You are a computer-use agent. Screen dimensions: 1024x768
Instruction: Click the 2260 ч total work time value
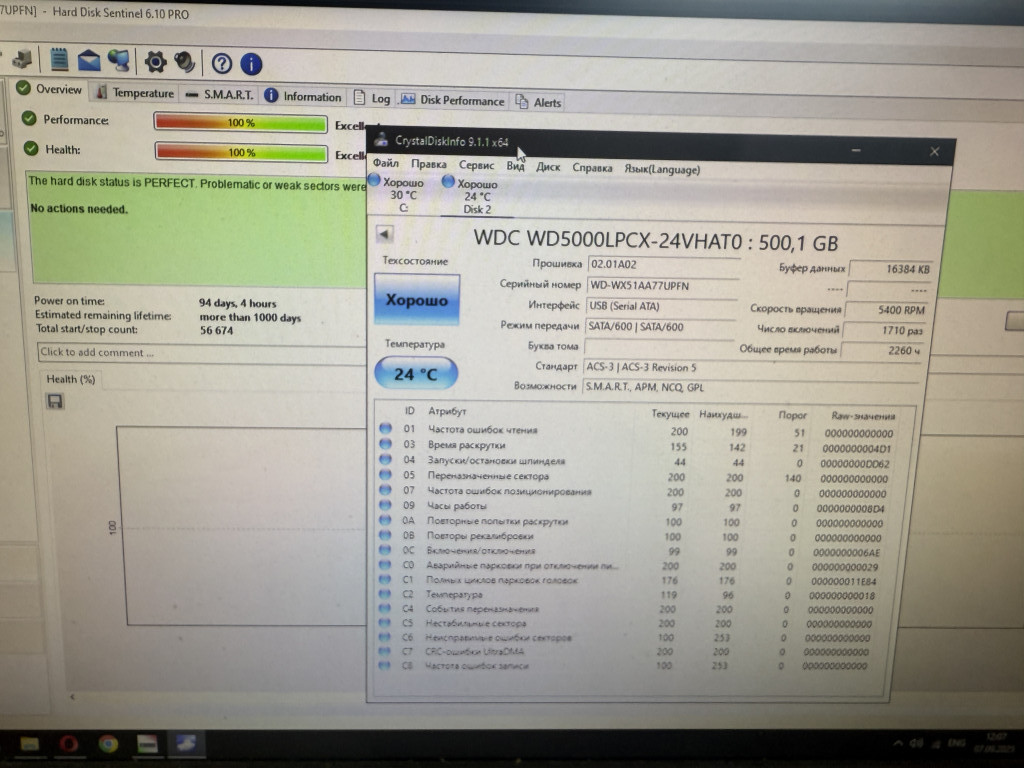(882, 351)
